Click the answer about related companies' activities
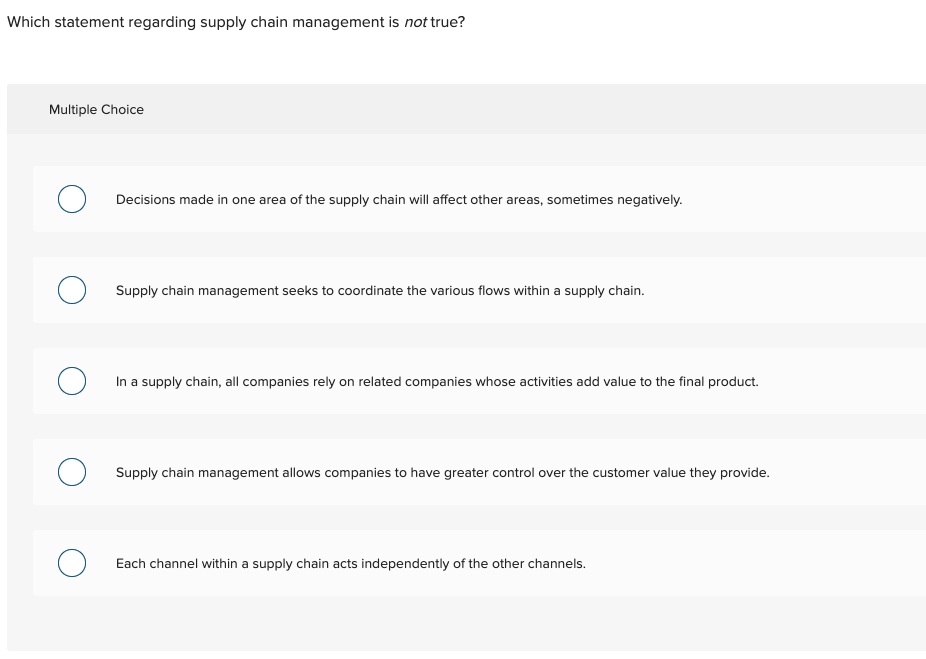The height and width of the screenshot is (659, 926). pos(437,381)
